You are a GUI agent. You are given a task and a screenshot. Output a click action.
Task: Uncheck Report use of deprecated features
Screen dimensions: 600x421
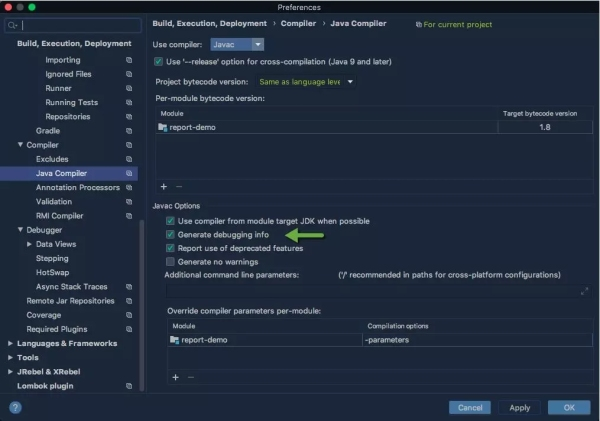[170, 248]
